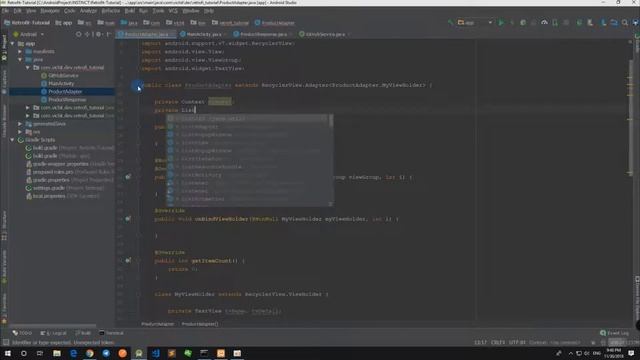The width and height of the screenshot is (640, 360).
Task: Click the green Run app button
Action: (501, 23)
